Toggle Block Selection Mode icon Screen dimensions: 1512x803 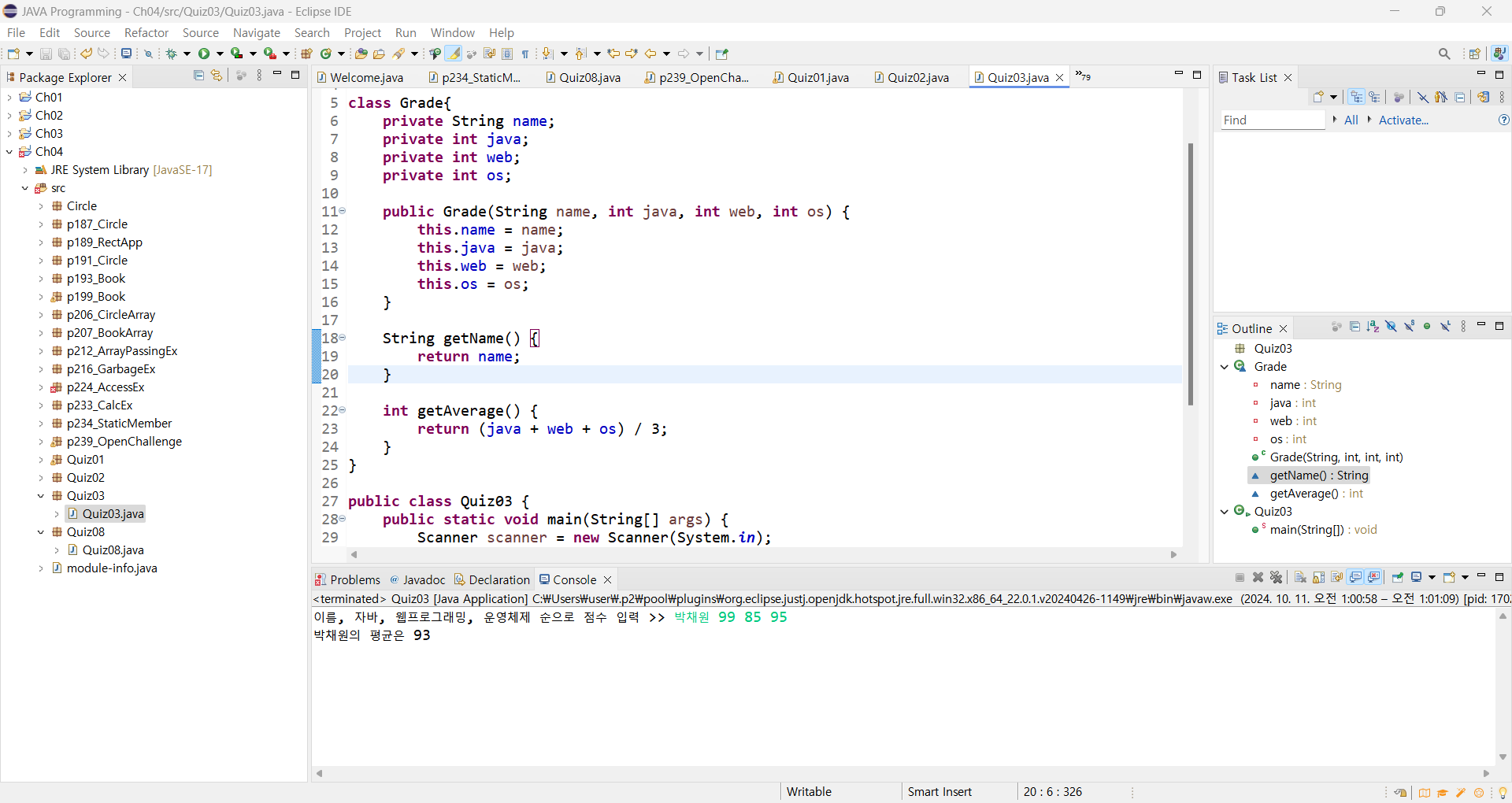507,54
